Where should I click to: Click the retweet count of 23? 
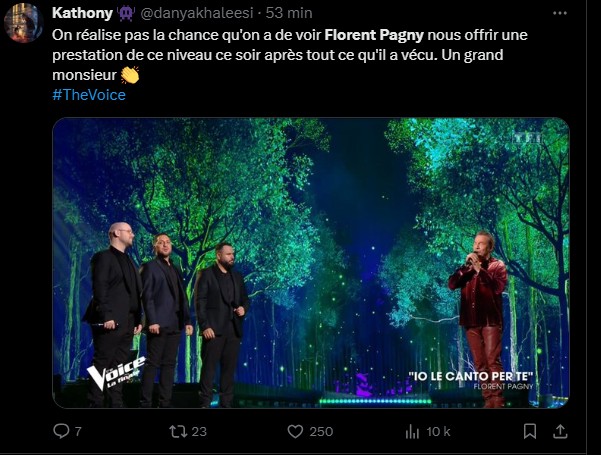tap(198, 431)
